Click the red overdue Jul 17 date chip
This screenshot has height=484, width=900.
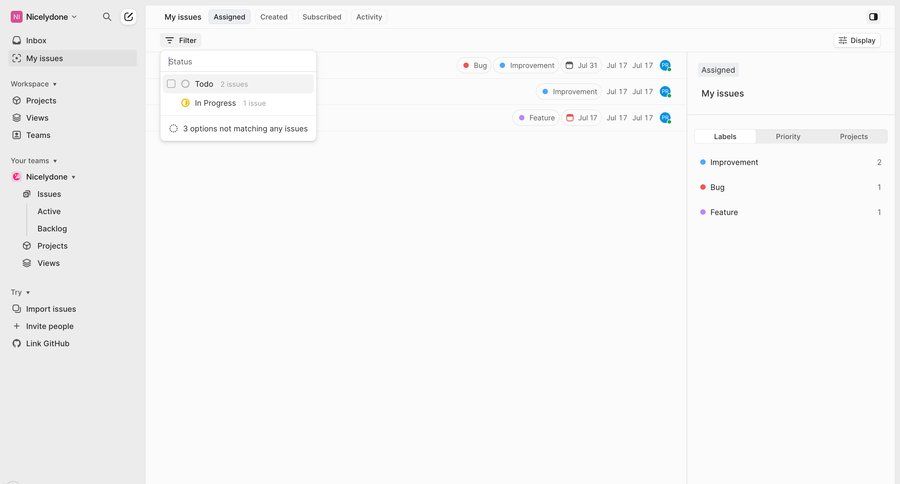[581, 118]
